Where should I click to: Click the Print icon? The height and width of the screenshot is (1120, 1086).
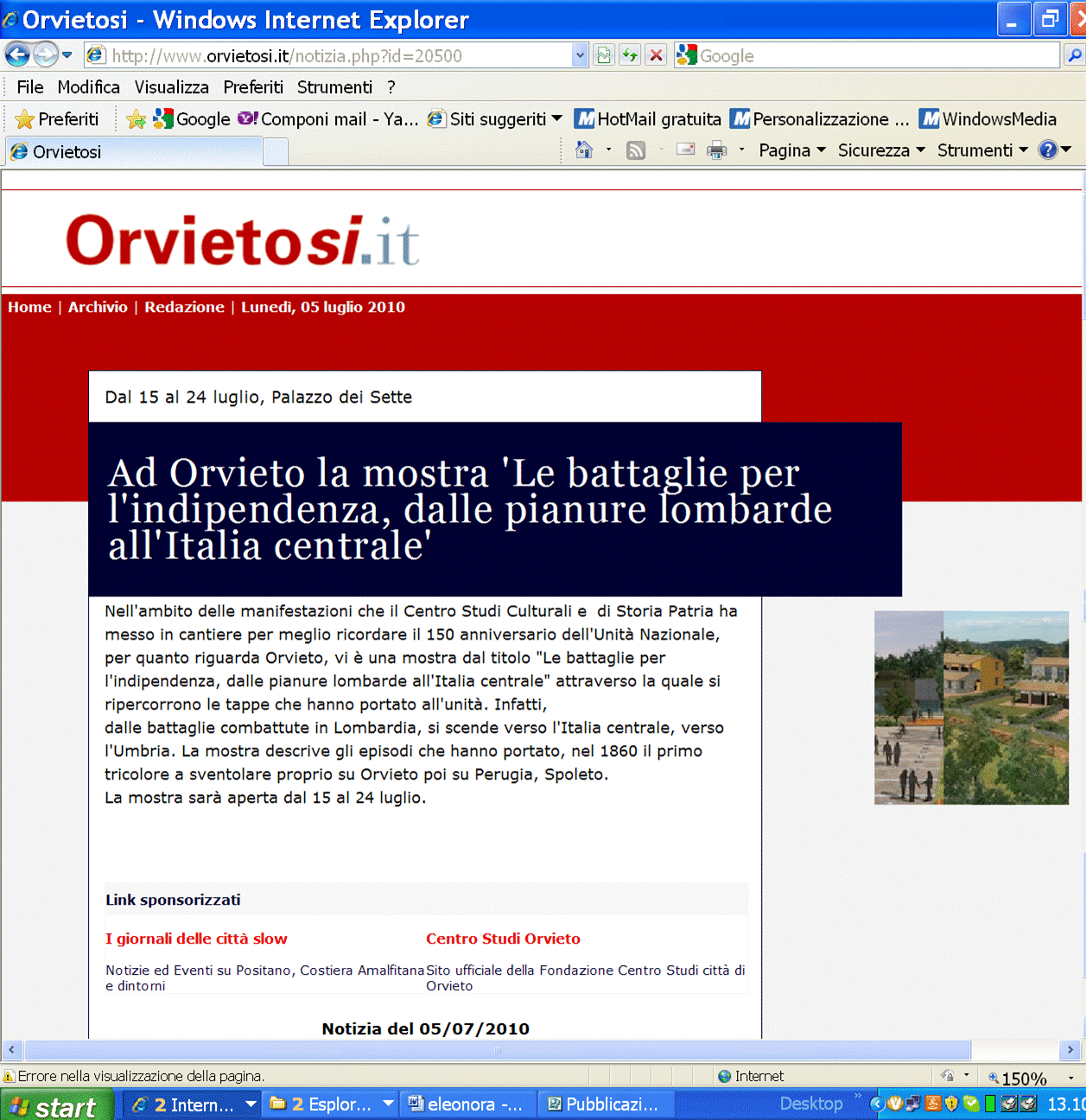(x=717, y=150)
